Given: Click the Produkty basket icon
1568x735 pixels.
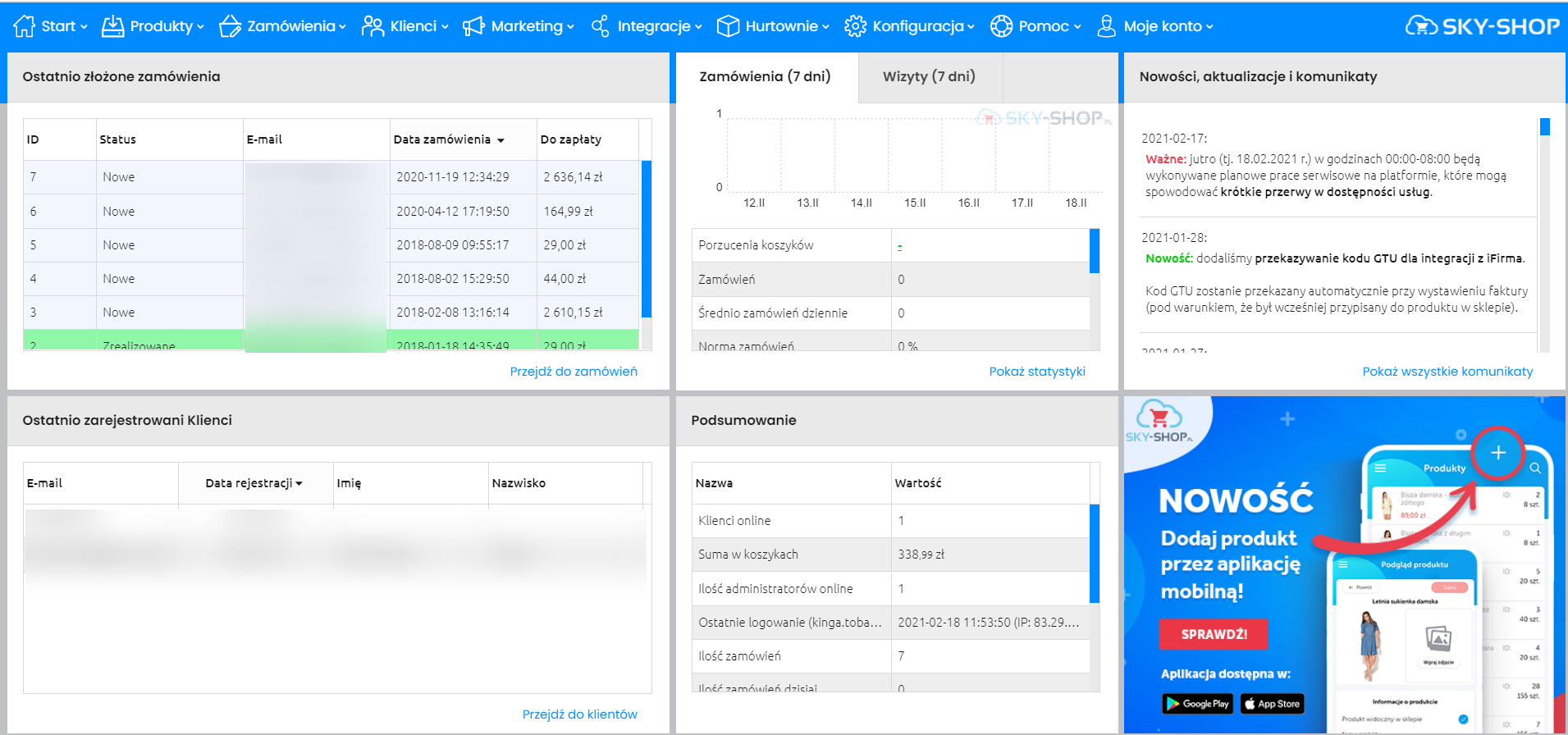Looking at the screenshot, I should pos(112,26).
